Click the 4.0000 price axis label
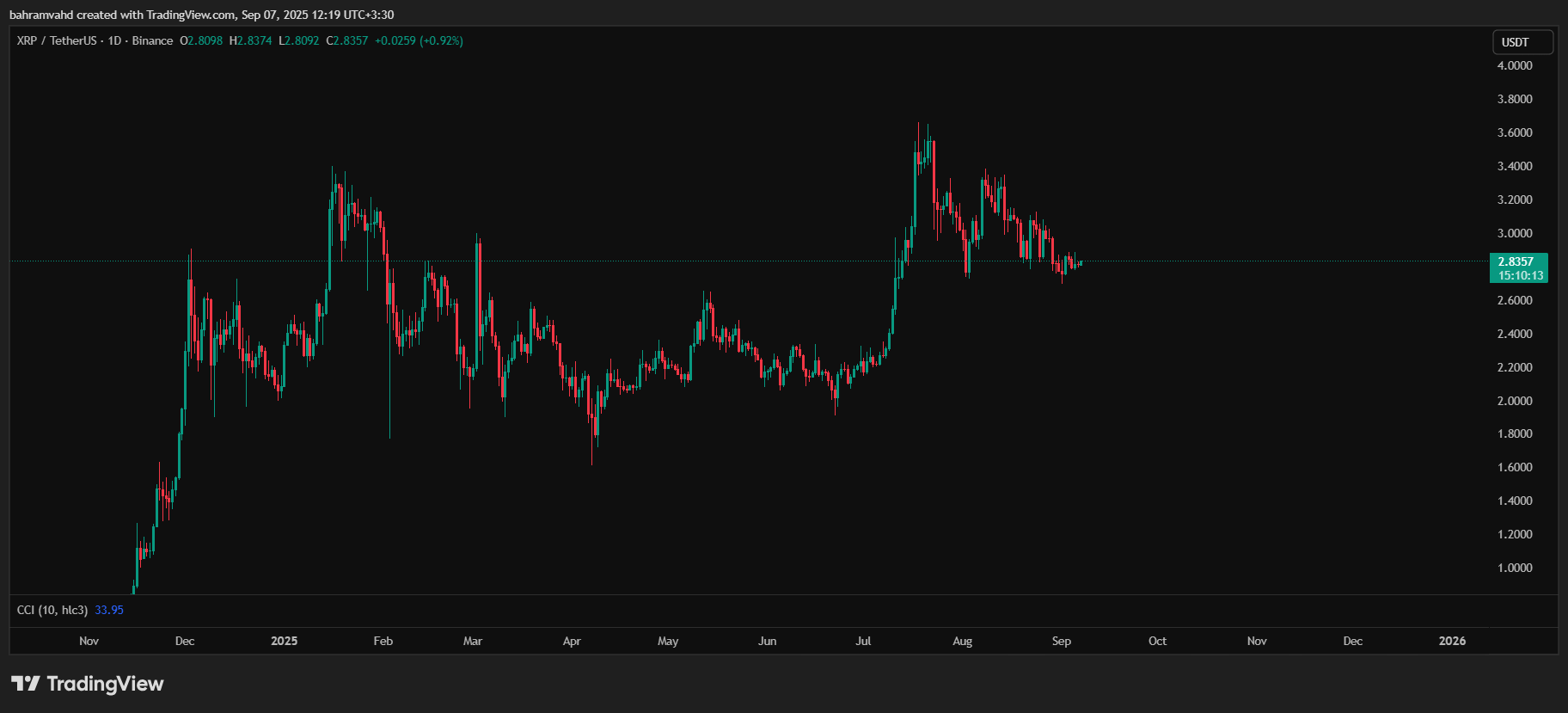1568x713 pixels. click(1515, 65)
